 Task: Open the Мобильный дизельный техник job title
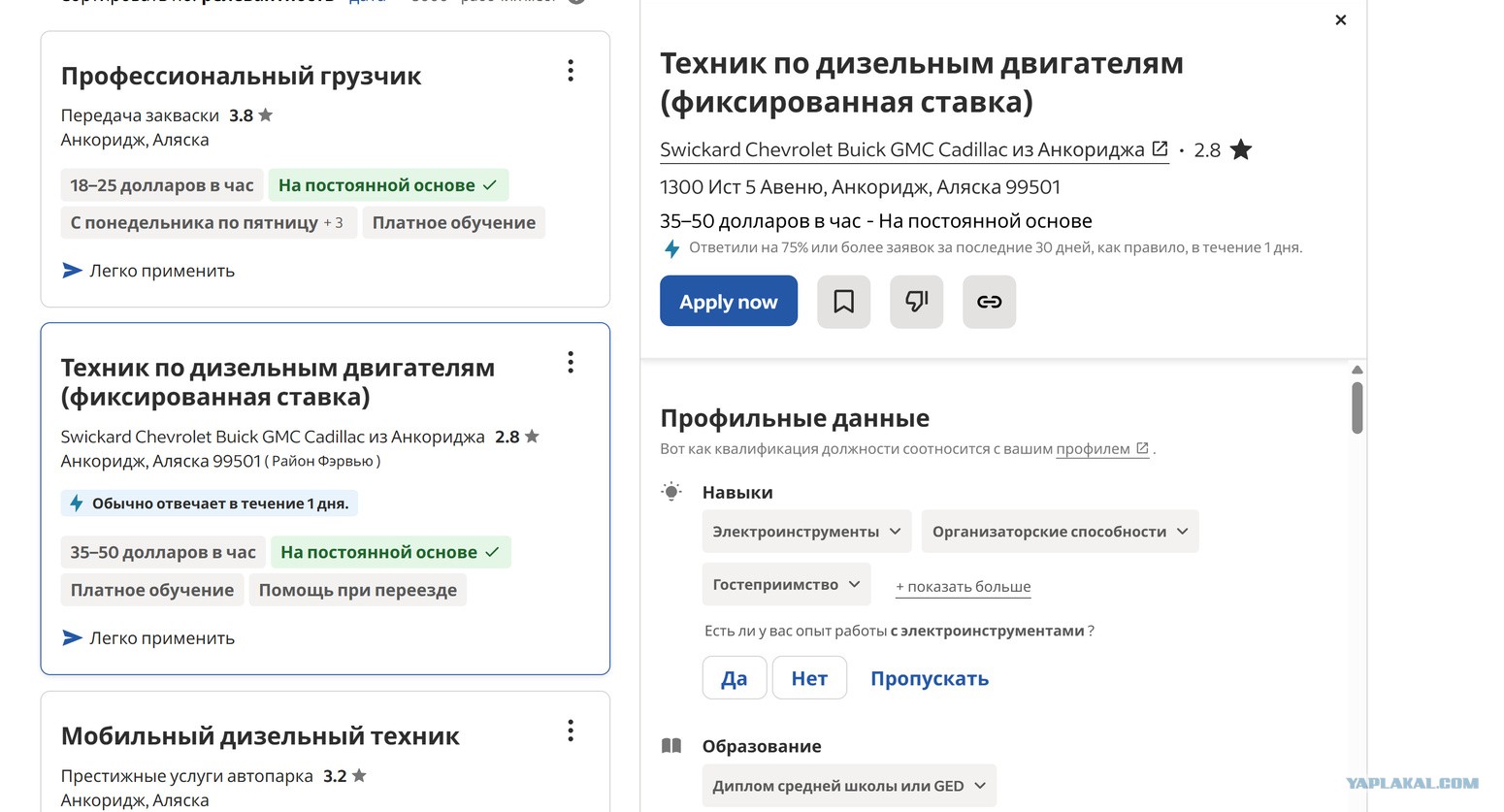[x=260, y=735]
